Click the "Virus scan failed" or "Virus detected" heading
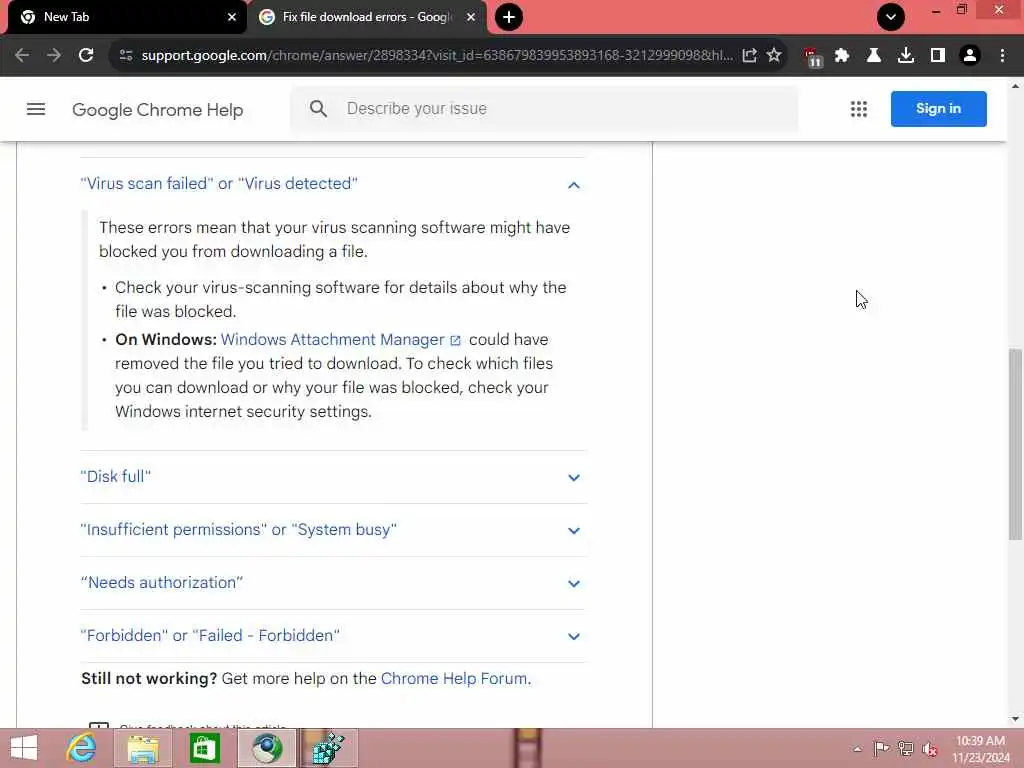This screenshot has width=1024, height=768. point(219,184)
